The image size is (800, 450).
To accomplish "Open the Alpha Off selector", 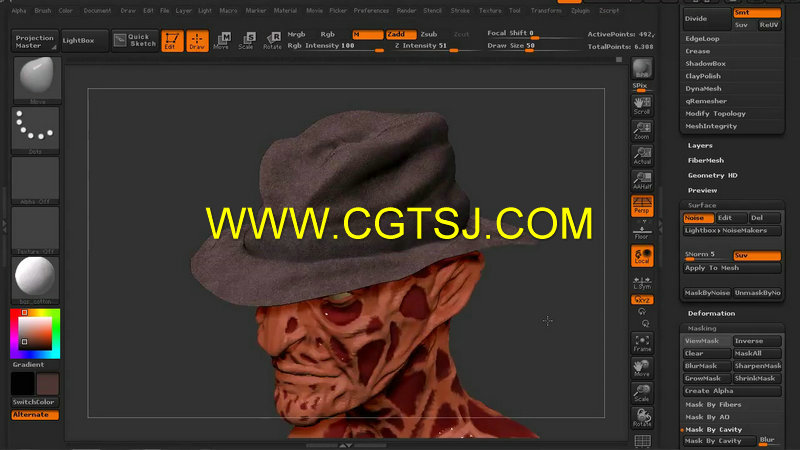I will 35,180.
